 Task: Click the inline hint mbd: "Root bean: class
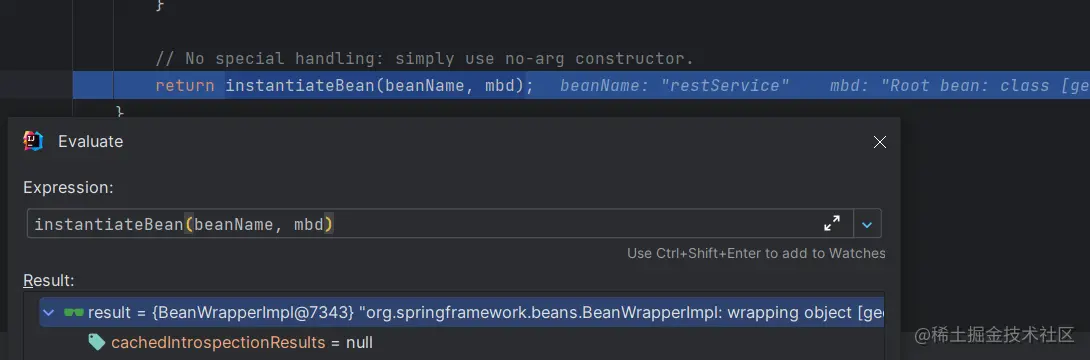tap(959, 85)
